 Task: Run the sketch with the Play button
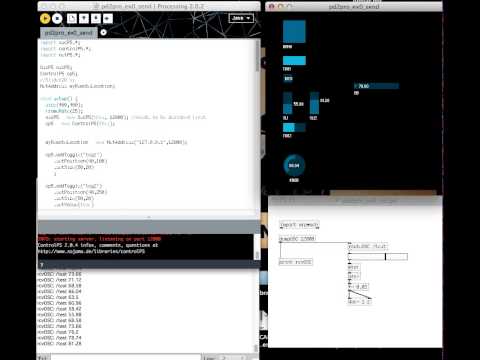[x=45, y=19]
